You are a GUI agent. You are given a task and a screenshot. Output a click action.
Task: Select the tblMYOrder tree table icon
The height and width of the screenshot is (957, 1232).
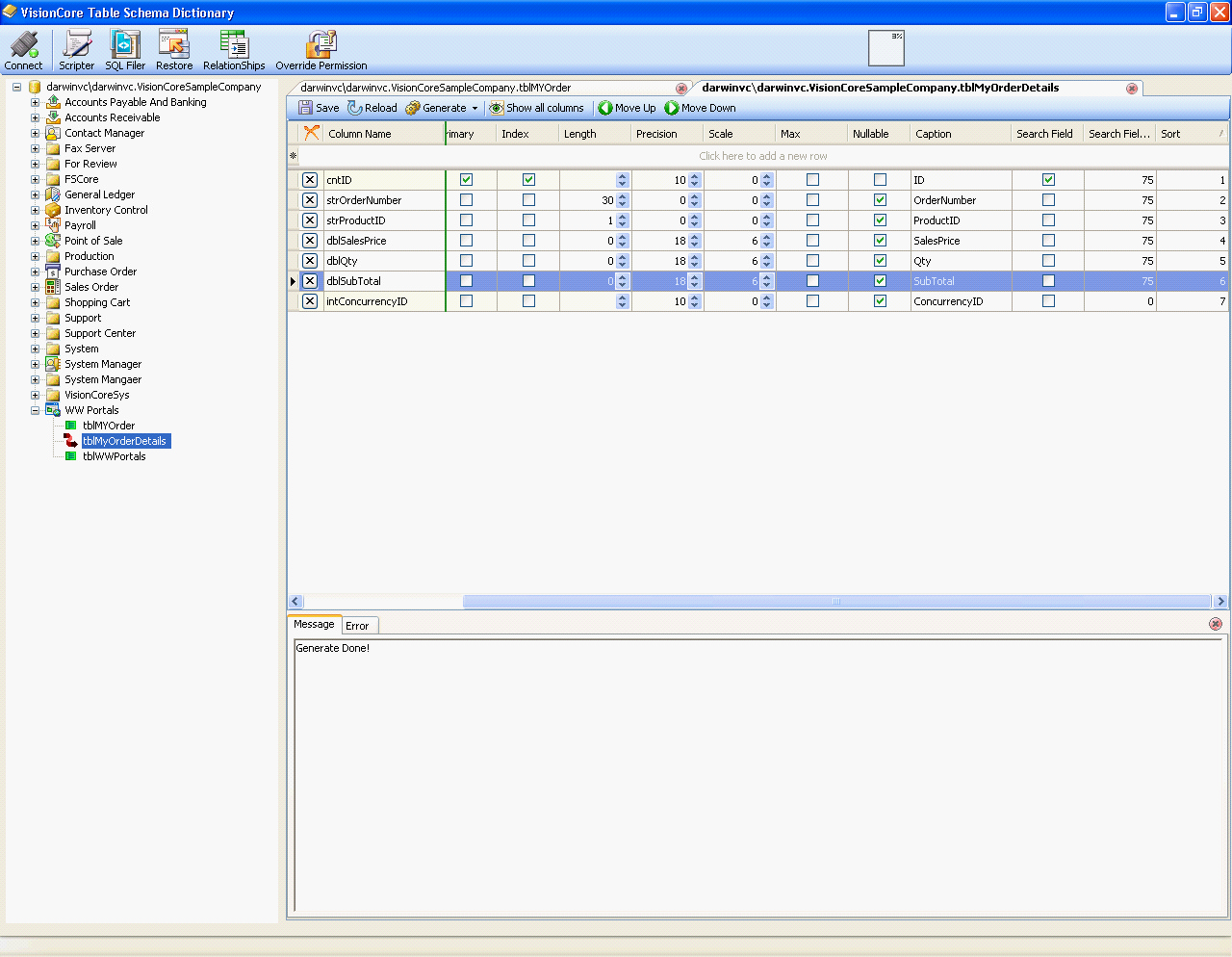tap(71, 426)
